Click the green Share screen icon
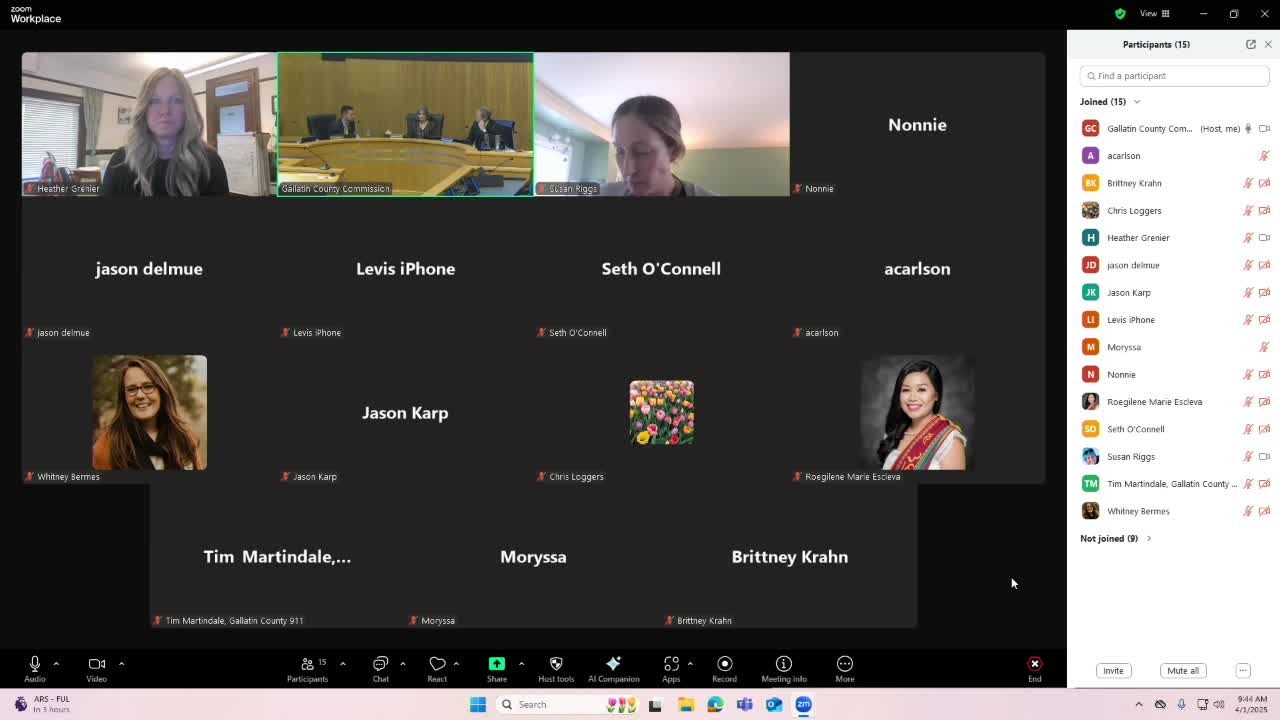 497,664
